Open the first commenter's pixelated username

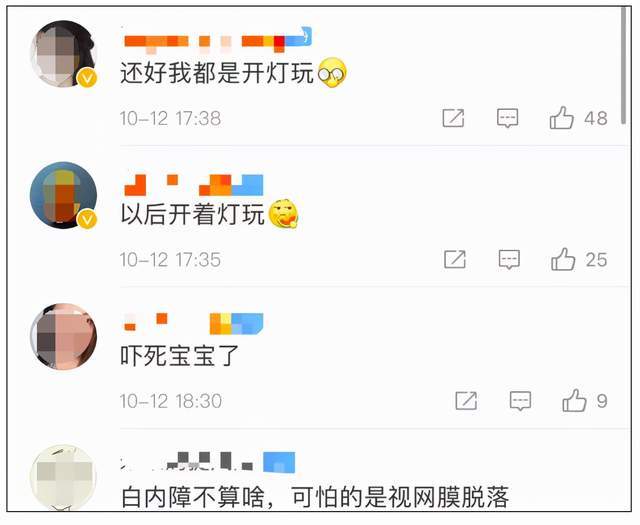click(x=217, y=40)
